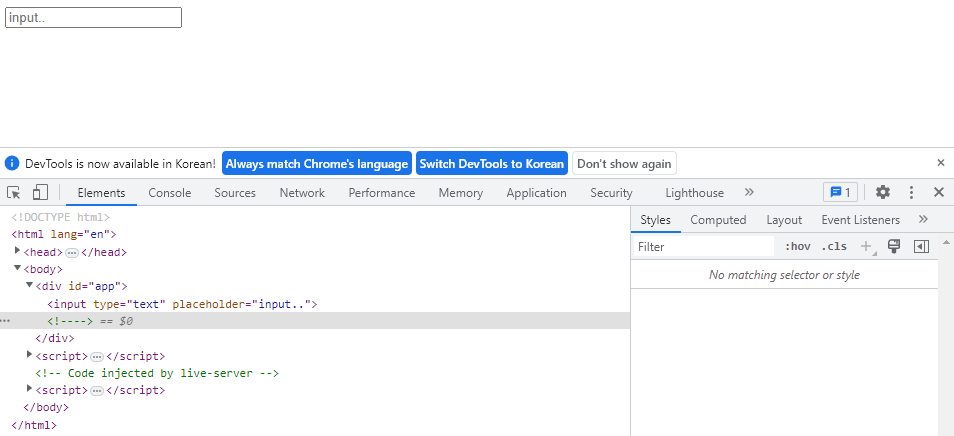Select the closing </div> row

315,338
